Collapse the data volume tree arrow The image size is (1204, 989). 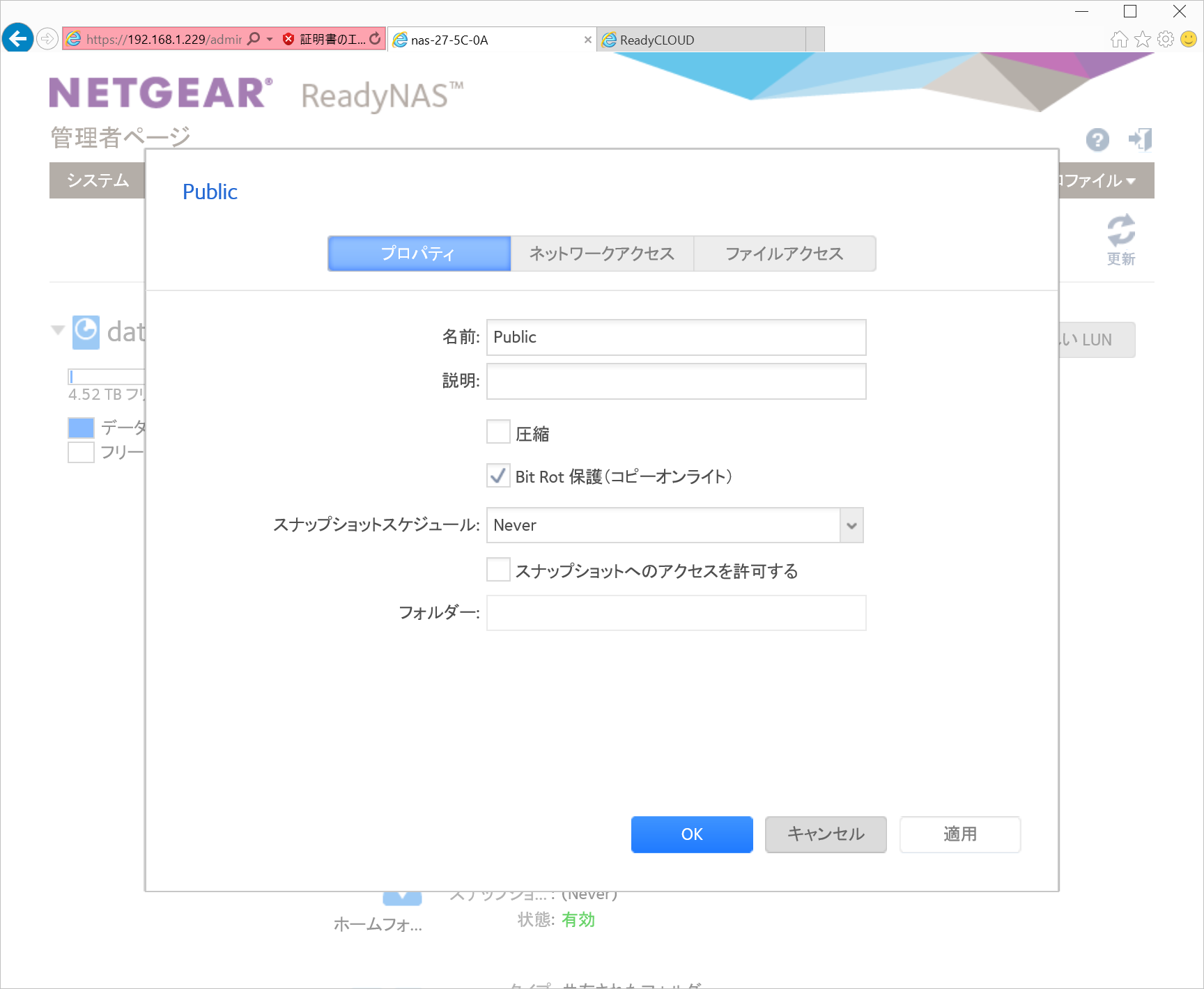58,330
